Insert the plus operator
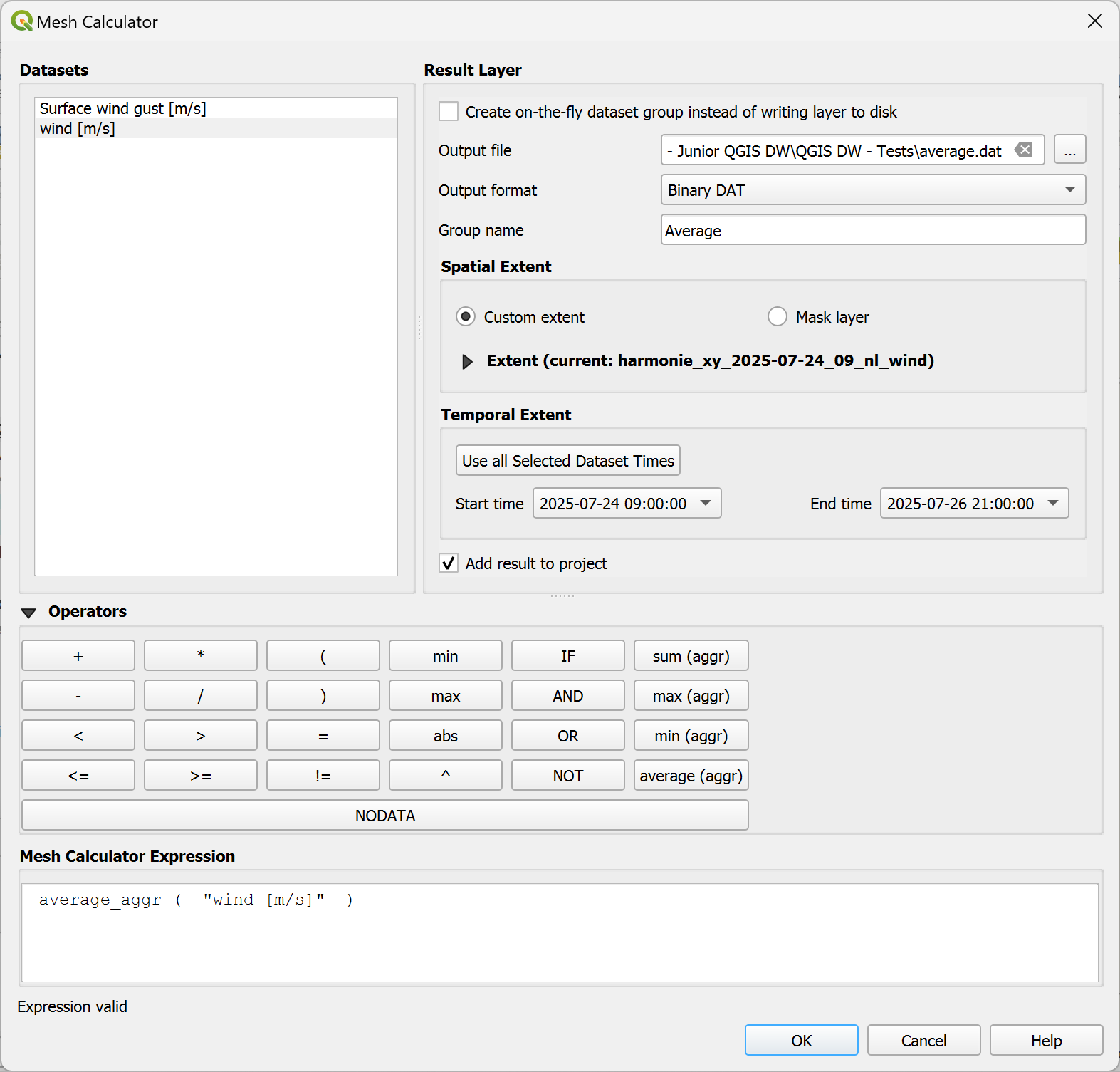The width and height of the screenshot is (1120, 1072). pyautogui.click(x=78, y=656)
